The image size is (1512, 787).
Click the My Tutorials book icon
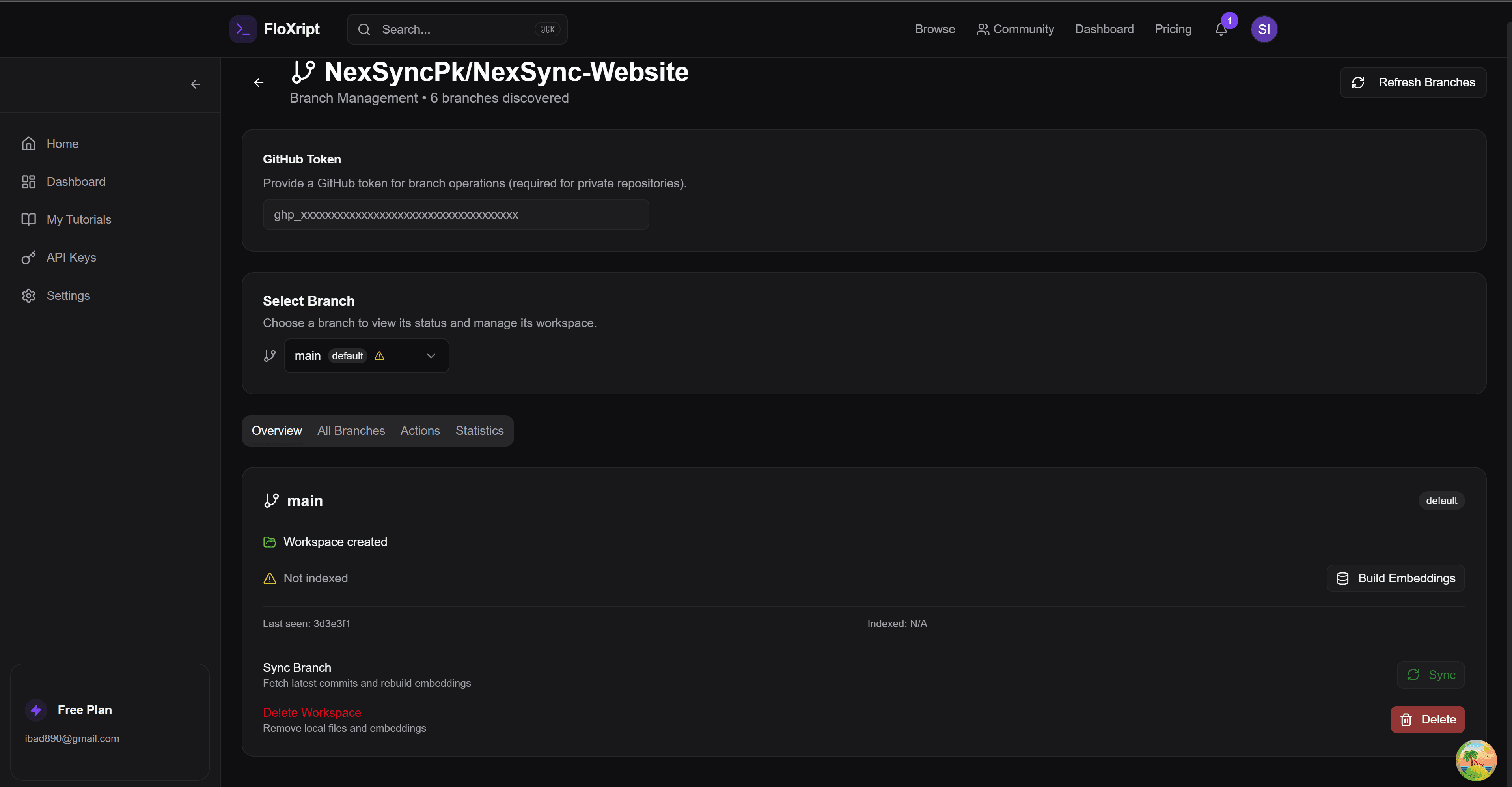point(29,220)
